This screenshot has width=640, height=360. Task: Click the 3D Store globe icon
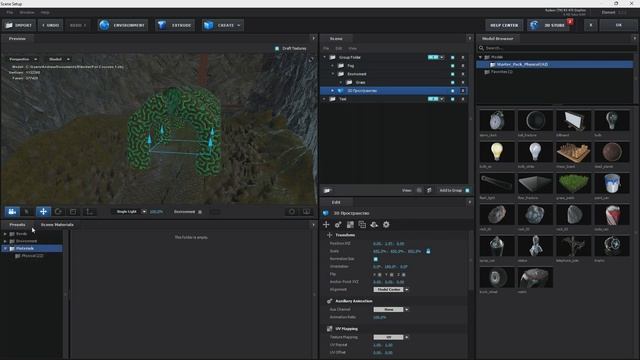click(534, 25)
